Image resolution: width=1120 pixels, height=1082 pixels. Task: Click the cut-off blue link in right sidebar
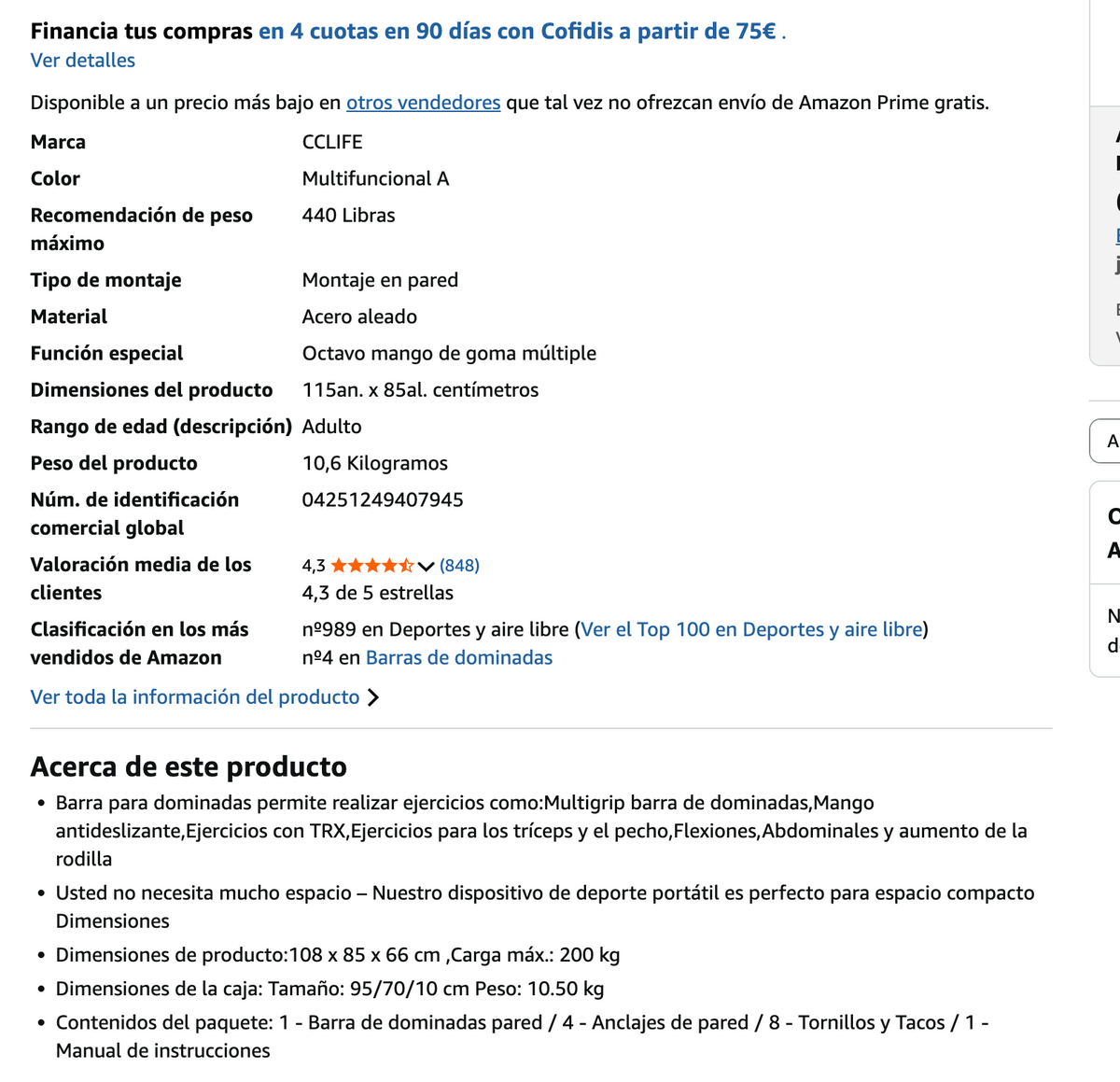click(1117, 236)
